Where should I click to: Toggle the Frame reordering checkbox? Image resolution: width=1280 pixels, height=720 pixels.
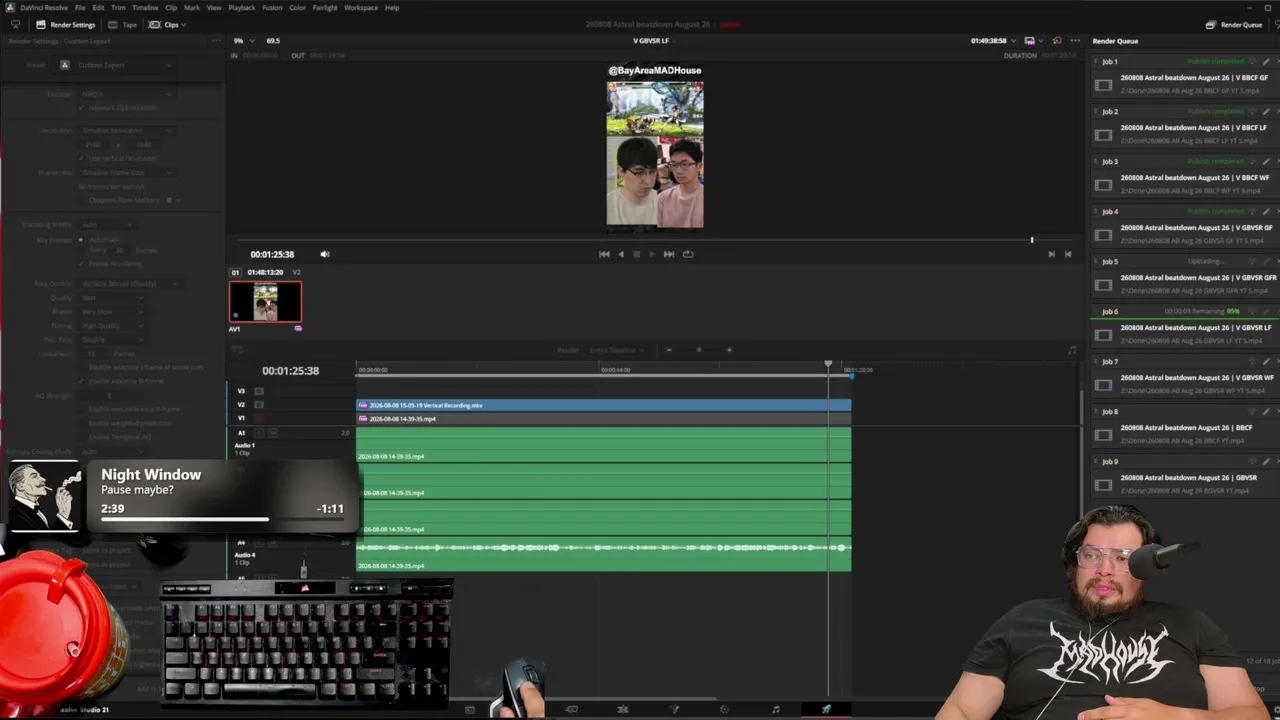81,264
